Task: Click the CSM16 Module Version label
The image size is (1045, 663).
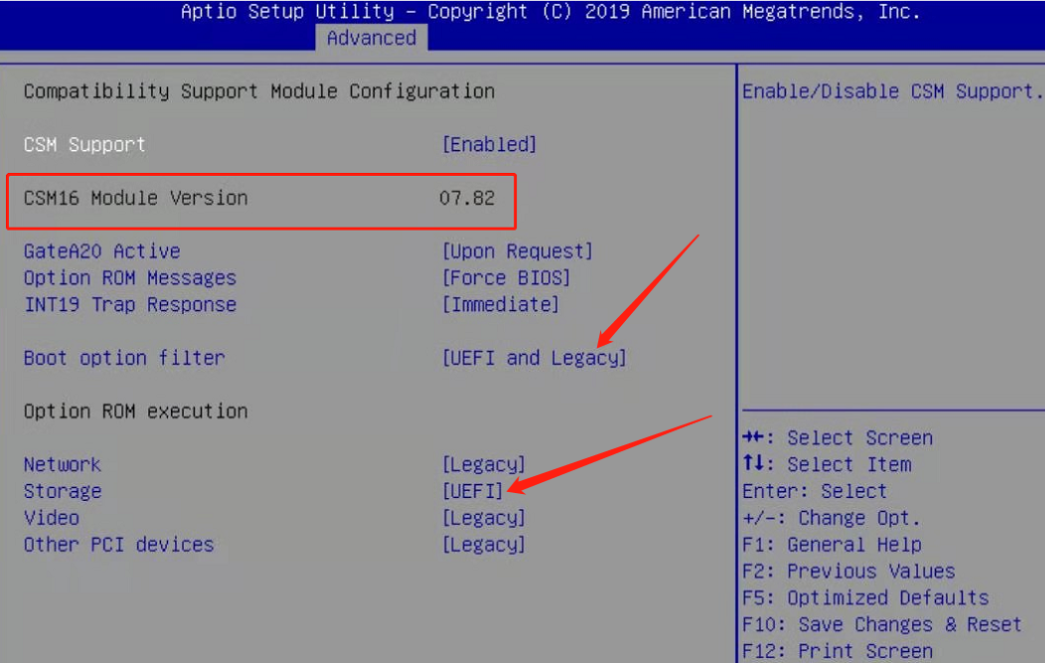Action: click(x=135, y=198)
